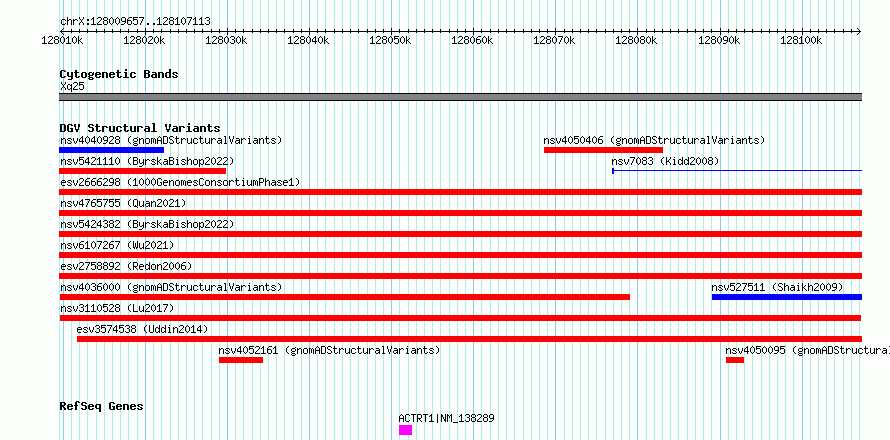890x440 pixels.
Task: Click the red nsv4036000 variant bar
Action: tap(345, 297)
